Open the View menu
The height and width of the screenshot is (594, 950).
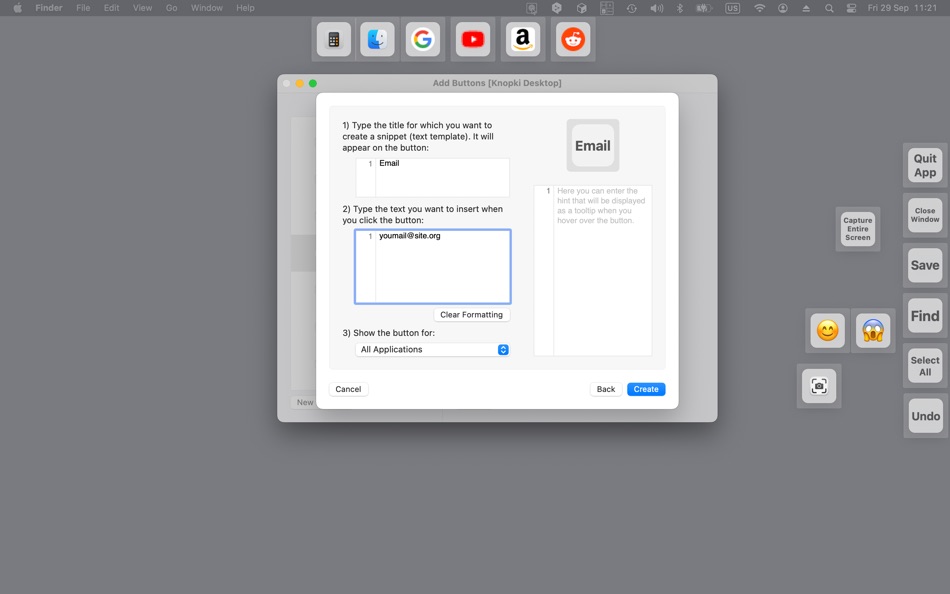coord(142,8)
